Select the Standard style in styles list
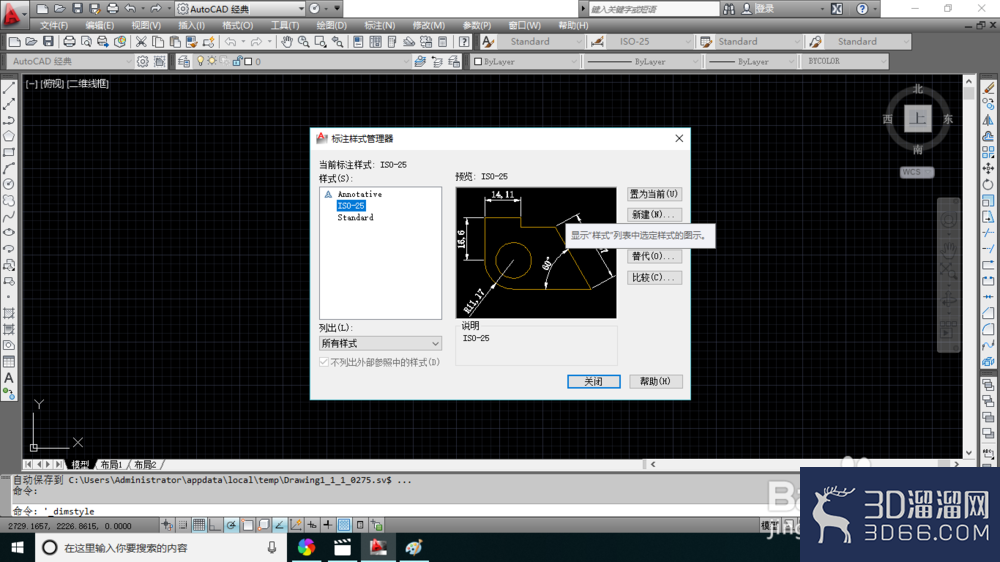The image size is (1000, 562). 355,218
